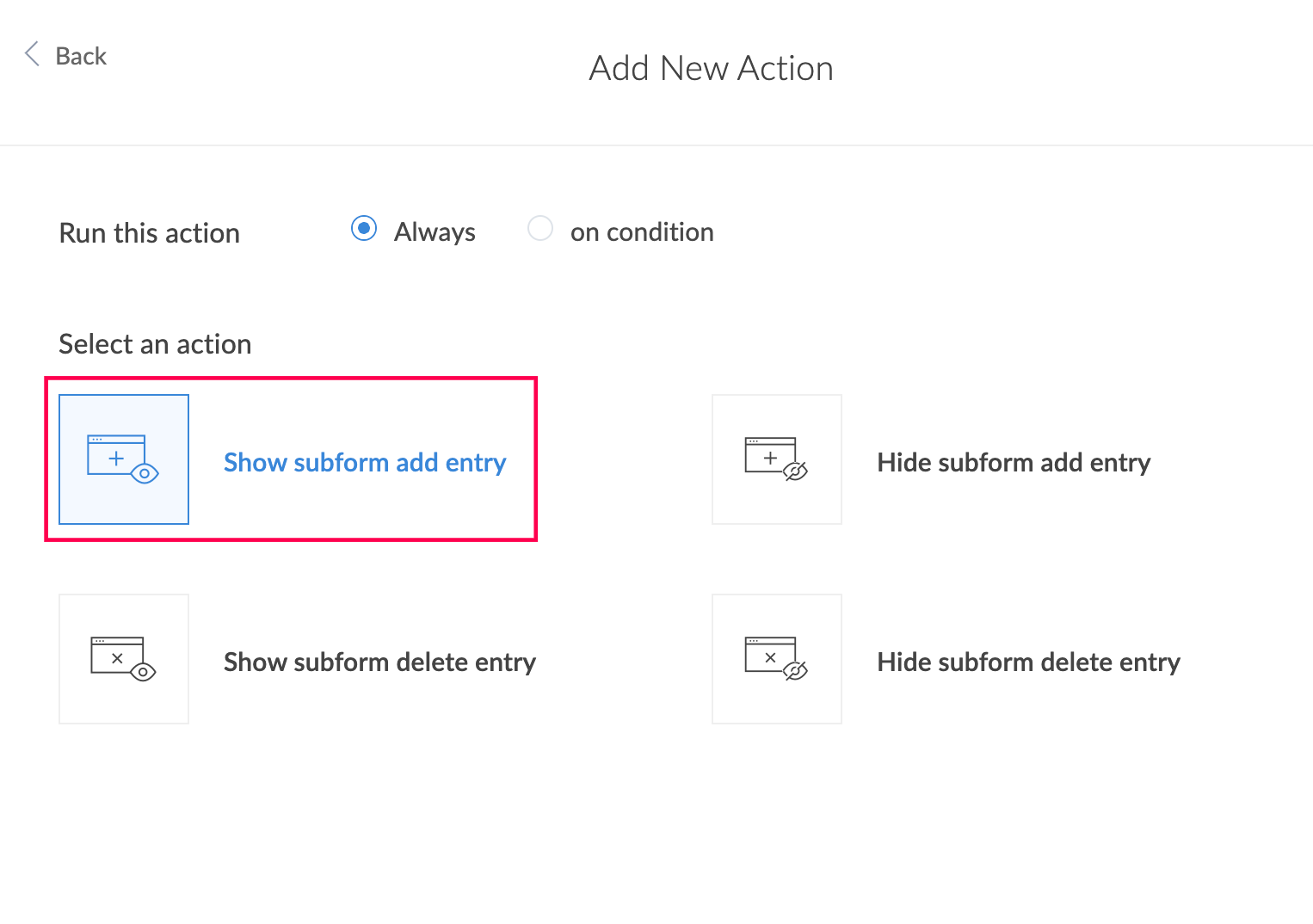Click the Show subform delete entry label
The width and height of the screenshot is (1313, 924).
pos(379,662)
